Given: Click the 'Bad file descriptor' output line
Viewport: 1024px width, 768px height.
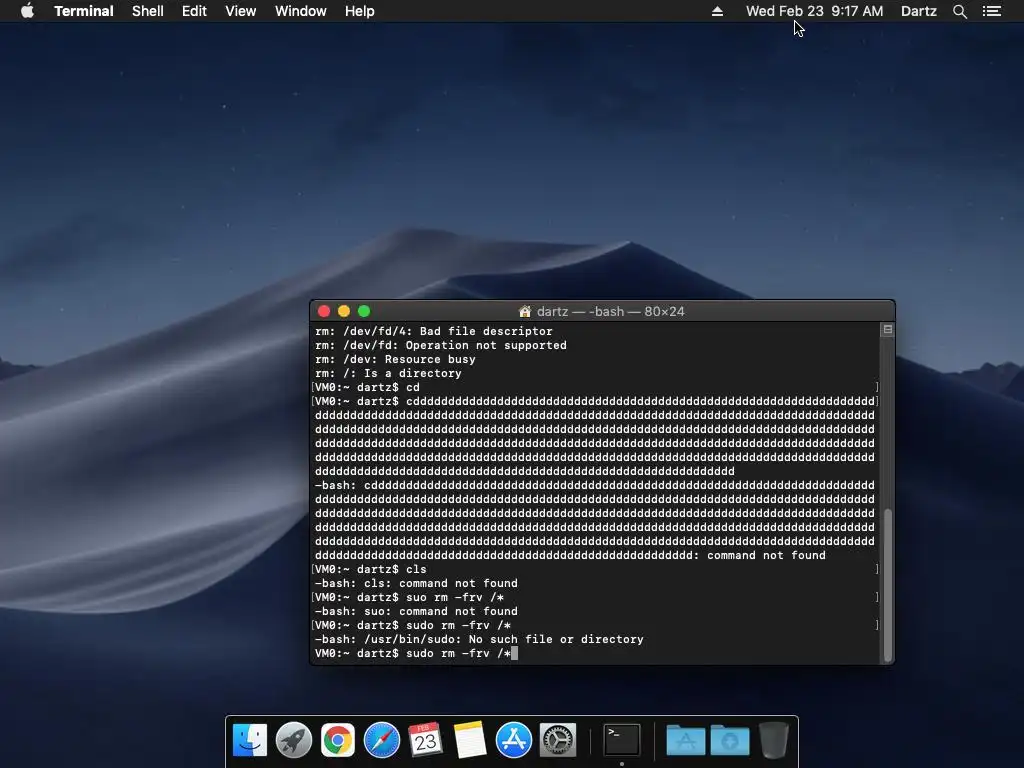Looking at the screenshot, I should click(x=434, y=331).
